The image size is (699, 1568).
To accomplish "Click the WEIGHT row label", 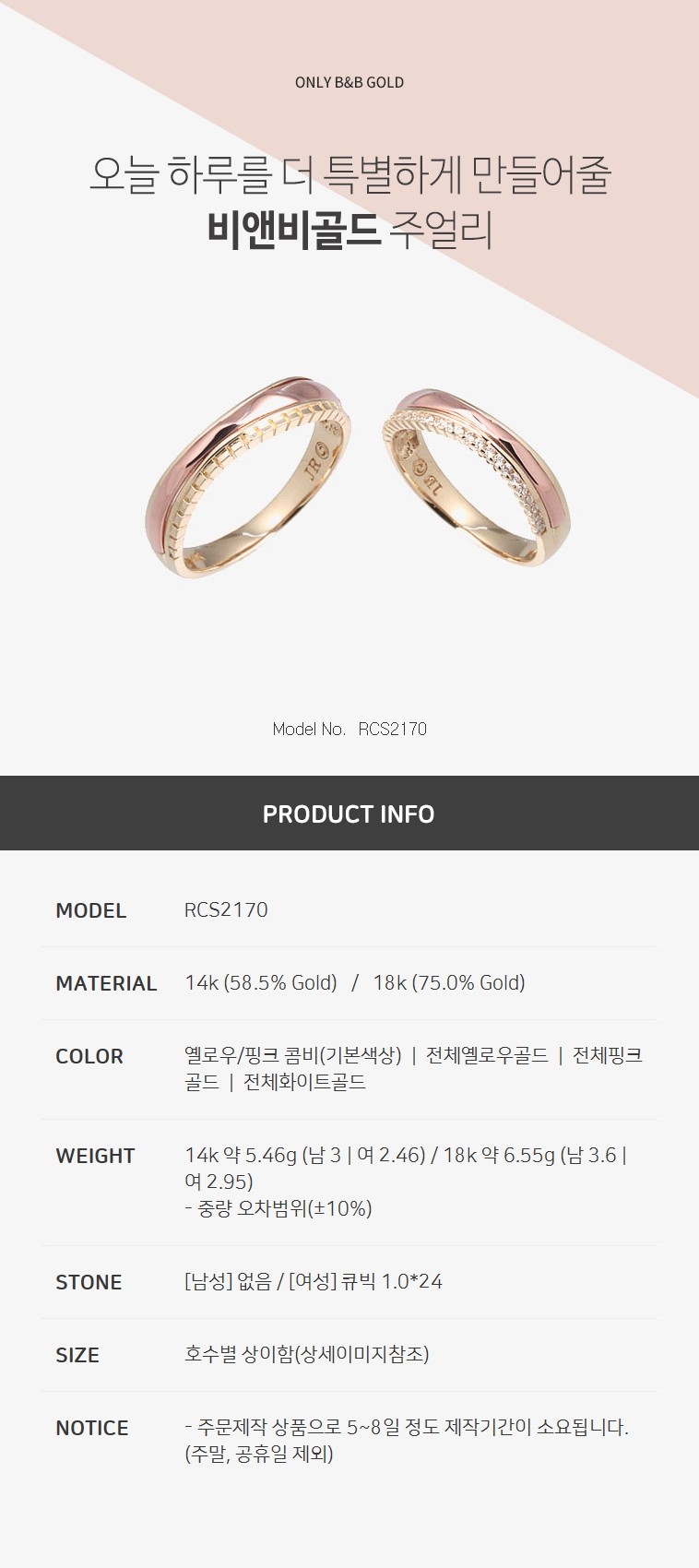I will tap(95, 1156).
